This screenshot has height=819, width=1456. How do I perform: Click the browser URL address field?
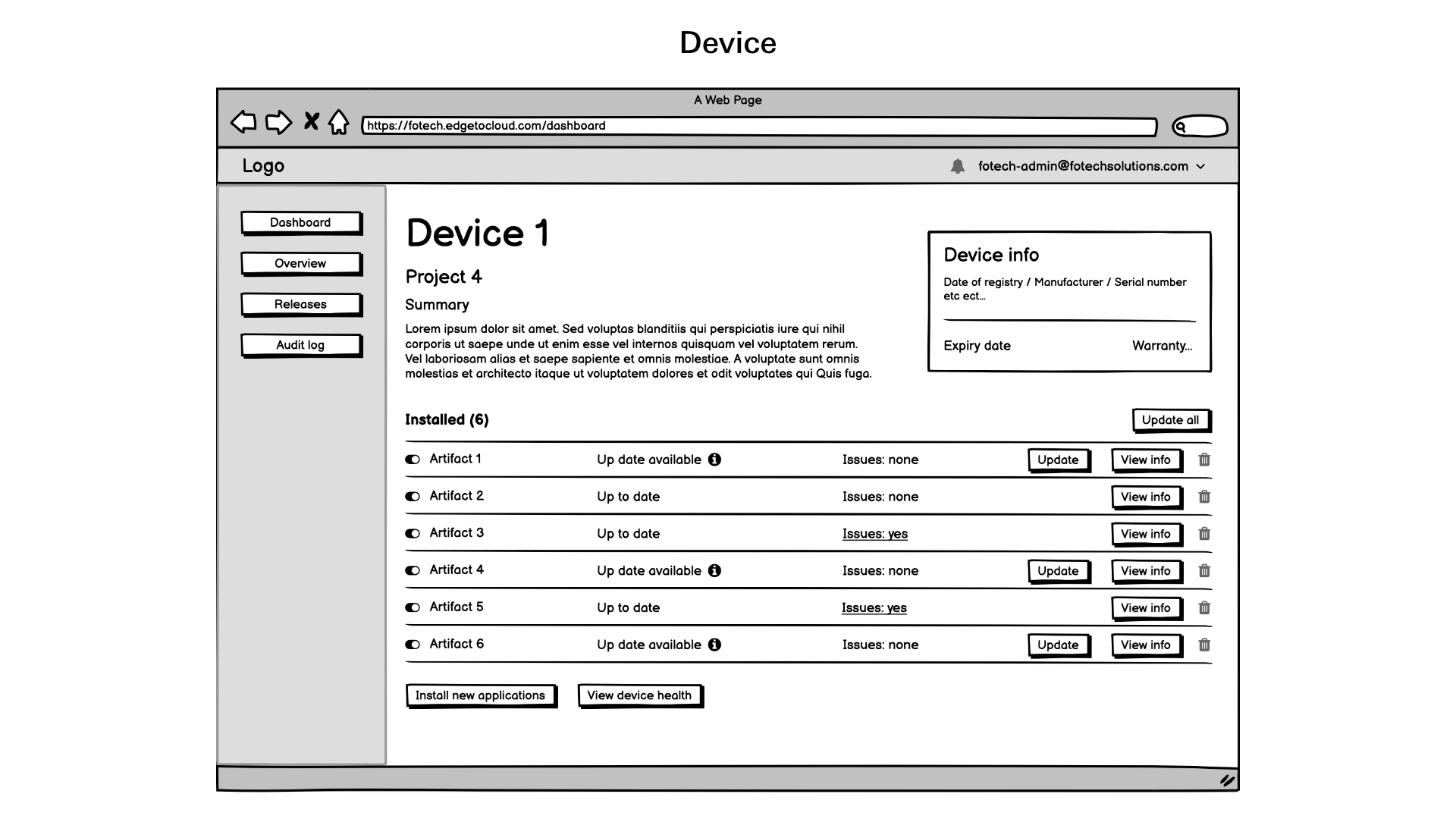coord(758,126)
